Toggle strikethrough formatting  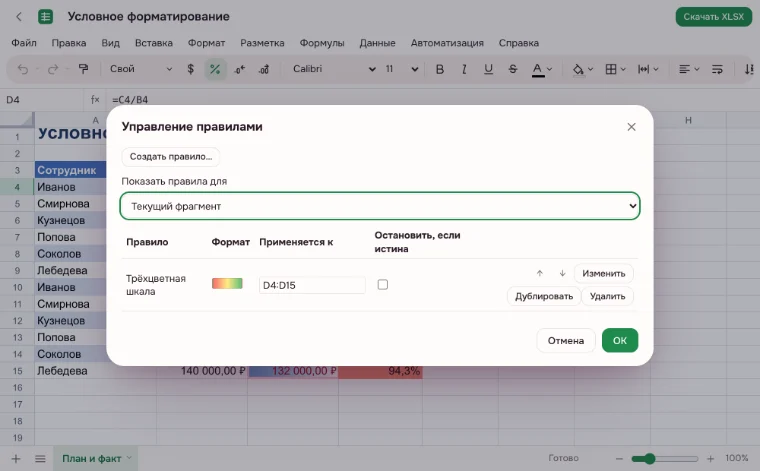click(x=513, y=69)
